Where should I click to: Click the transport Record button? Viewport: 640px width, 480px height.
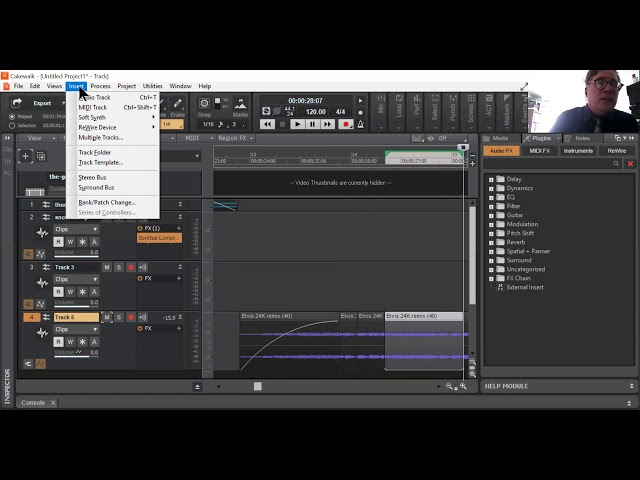click(x=346, y=124)
